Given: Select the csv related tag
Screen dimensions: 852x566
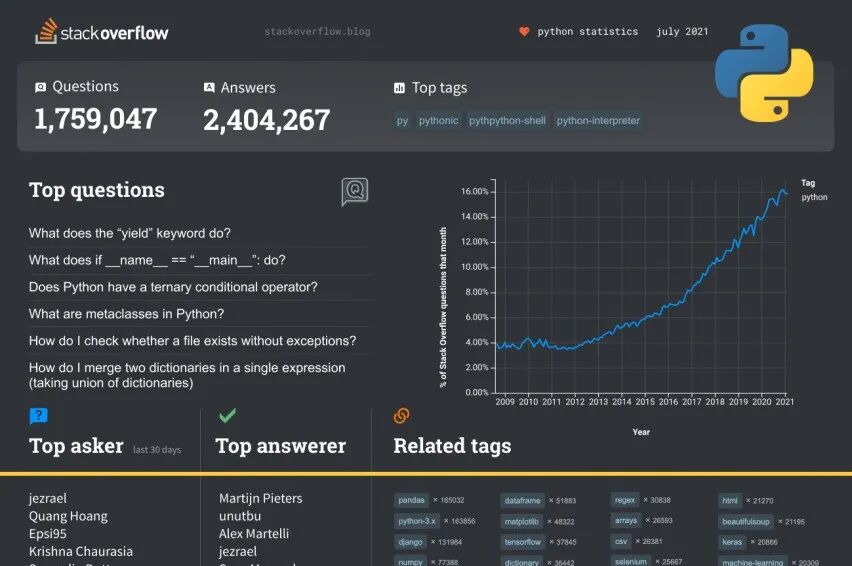Looking at the screenshot, I should pyautogui.click(x=621, y=542).
